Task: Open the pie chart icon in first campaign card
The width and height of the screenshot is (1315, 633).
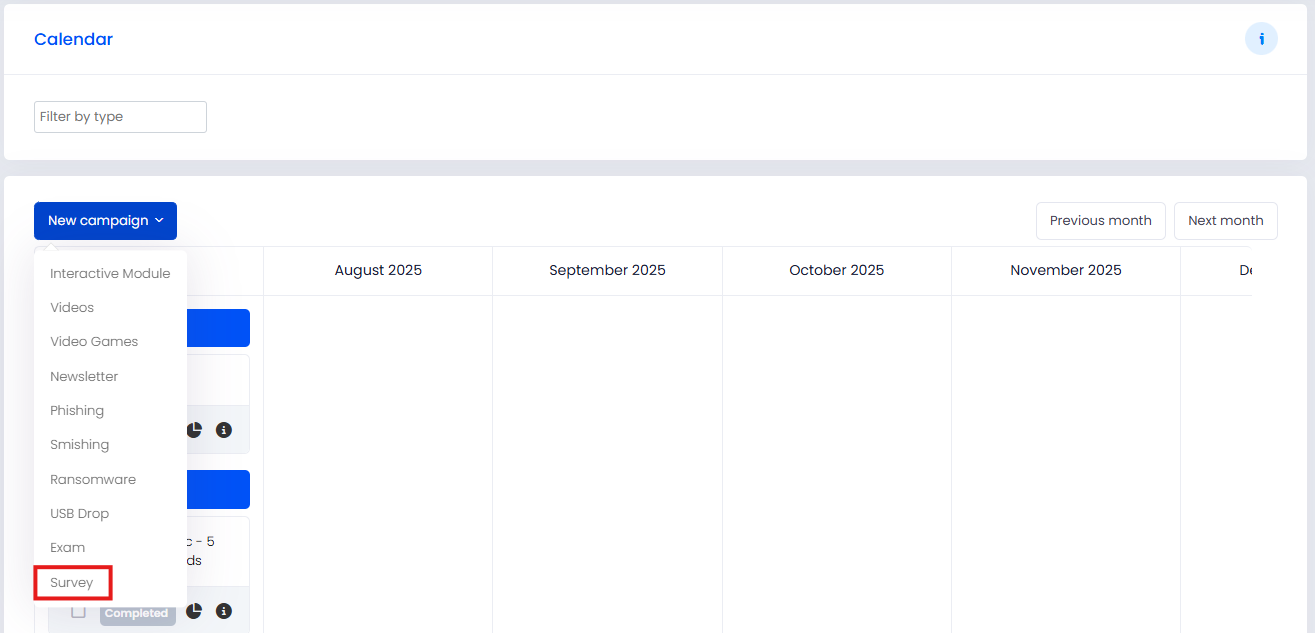Action: point(194,430)
